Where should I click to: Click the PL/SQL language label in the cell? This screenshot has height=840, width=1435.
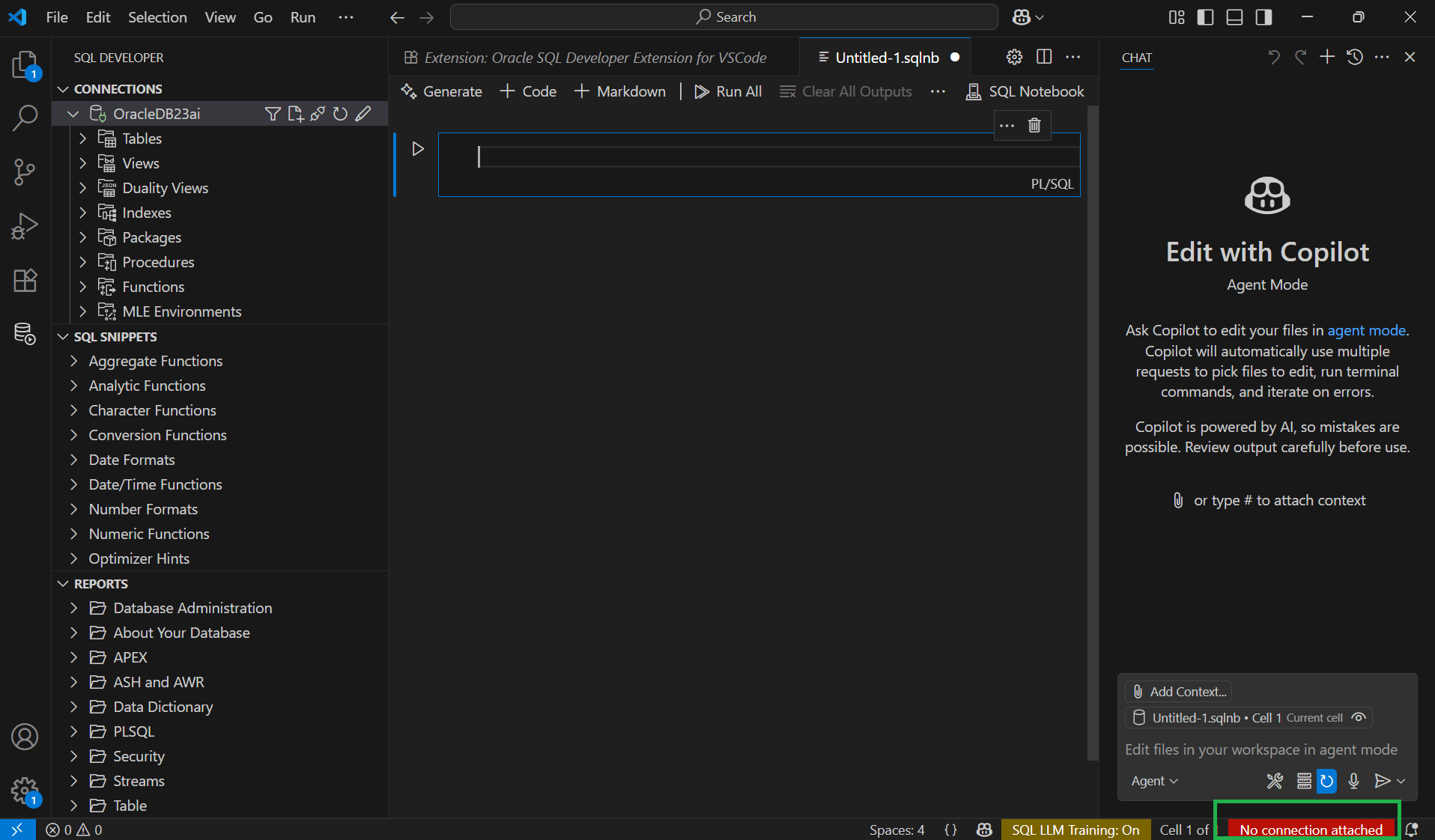tap(1052, 184)
